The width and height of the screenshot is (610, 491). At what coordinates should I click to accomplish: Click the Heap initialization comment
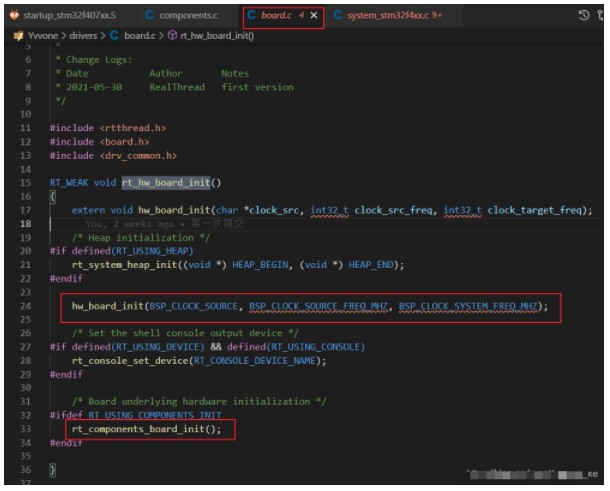pos(141,238)
